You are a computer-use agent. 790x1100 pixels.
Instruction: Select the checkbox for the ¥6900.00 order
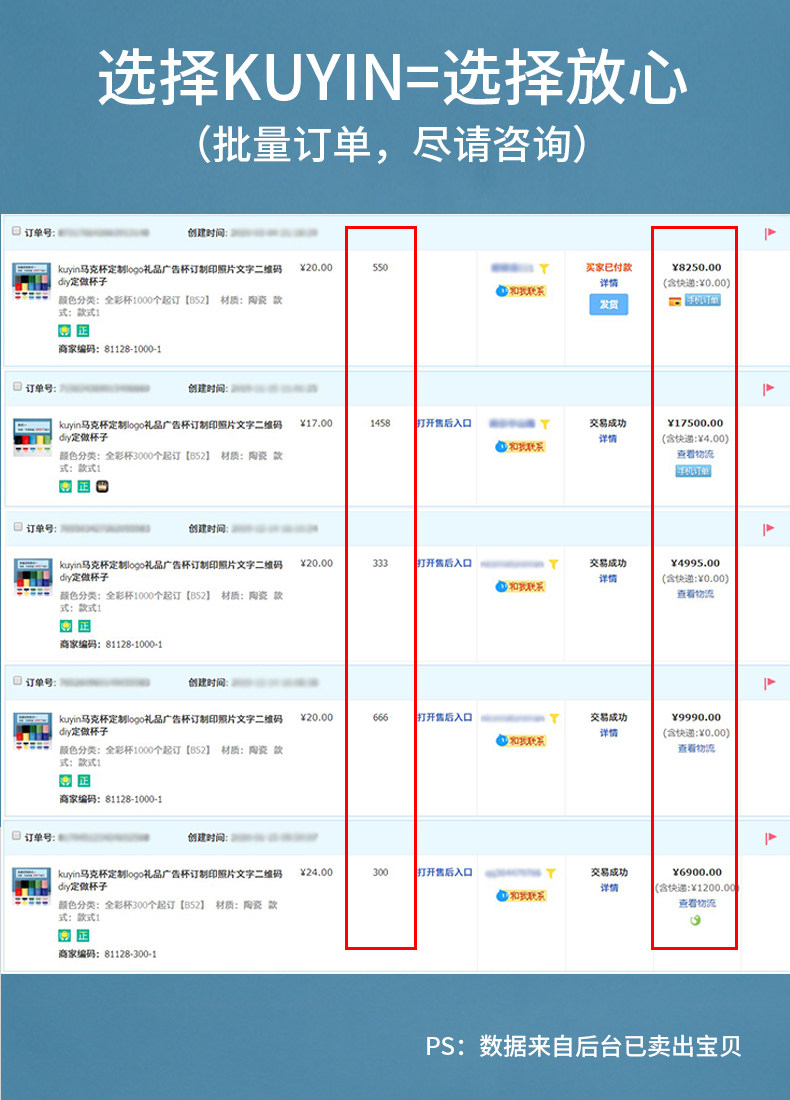click(x=16, y=836)
